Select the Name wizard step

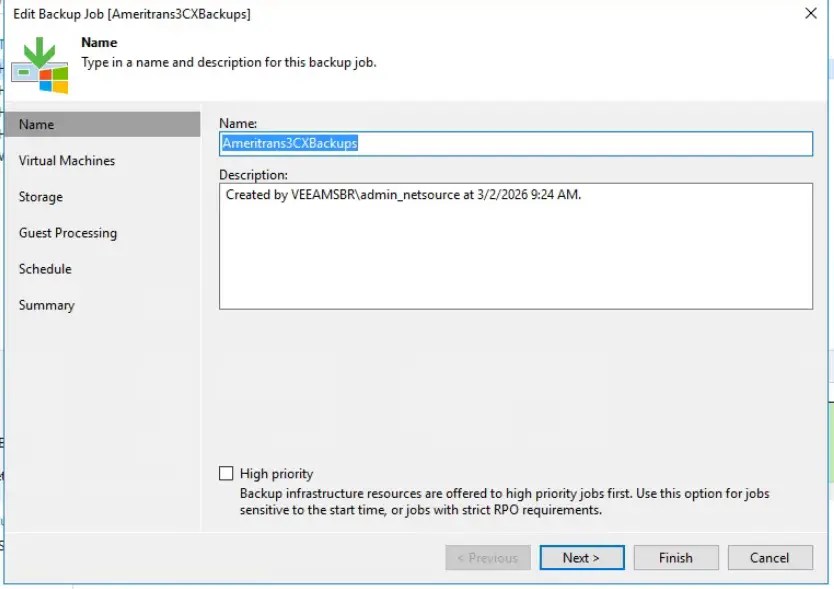[x=103, y=125]
